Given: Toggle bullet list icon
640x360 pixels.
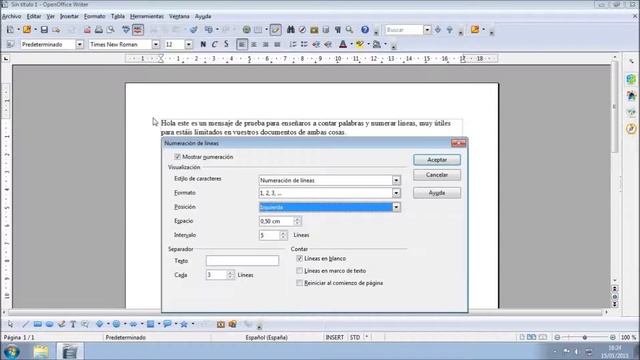Looking at the screenshot, I should pos(304,44).
